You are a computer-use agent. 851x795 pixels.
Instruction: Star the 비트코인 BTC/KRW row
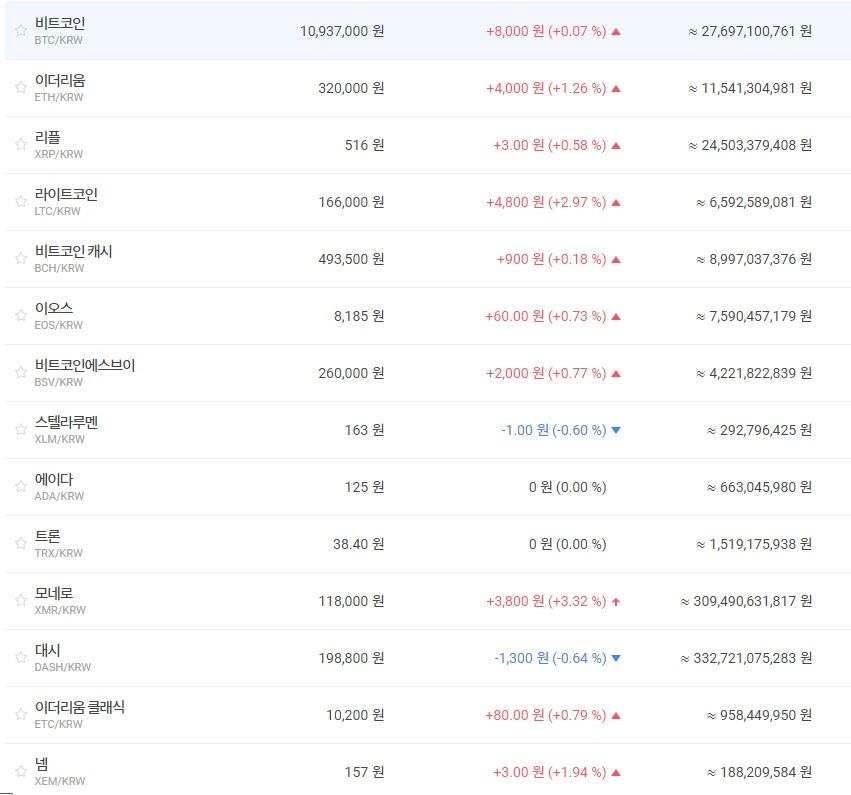click(x=20, y=30)
